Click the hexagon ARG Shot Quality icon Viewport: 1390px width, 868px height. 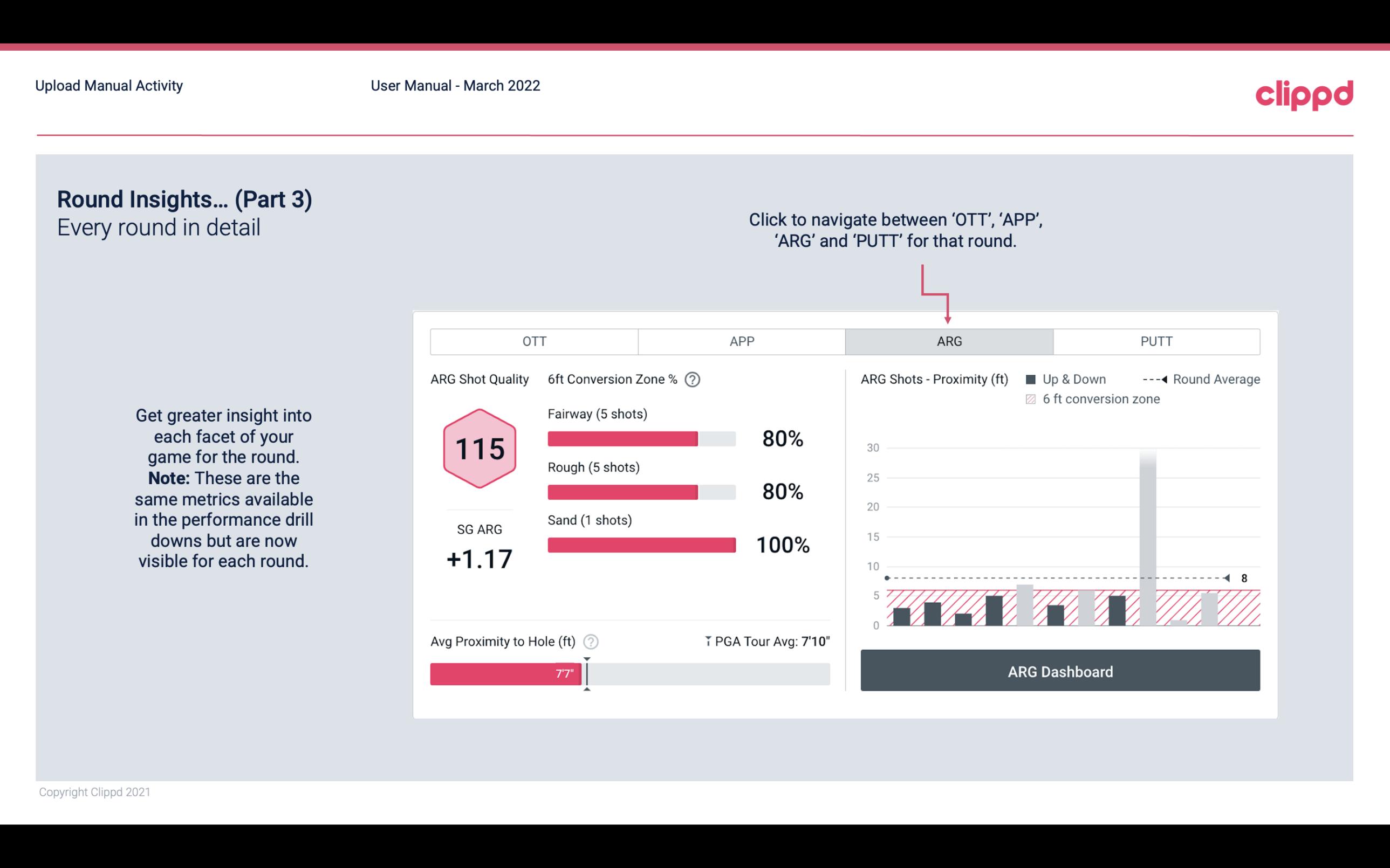(x=480, y=448)
